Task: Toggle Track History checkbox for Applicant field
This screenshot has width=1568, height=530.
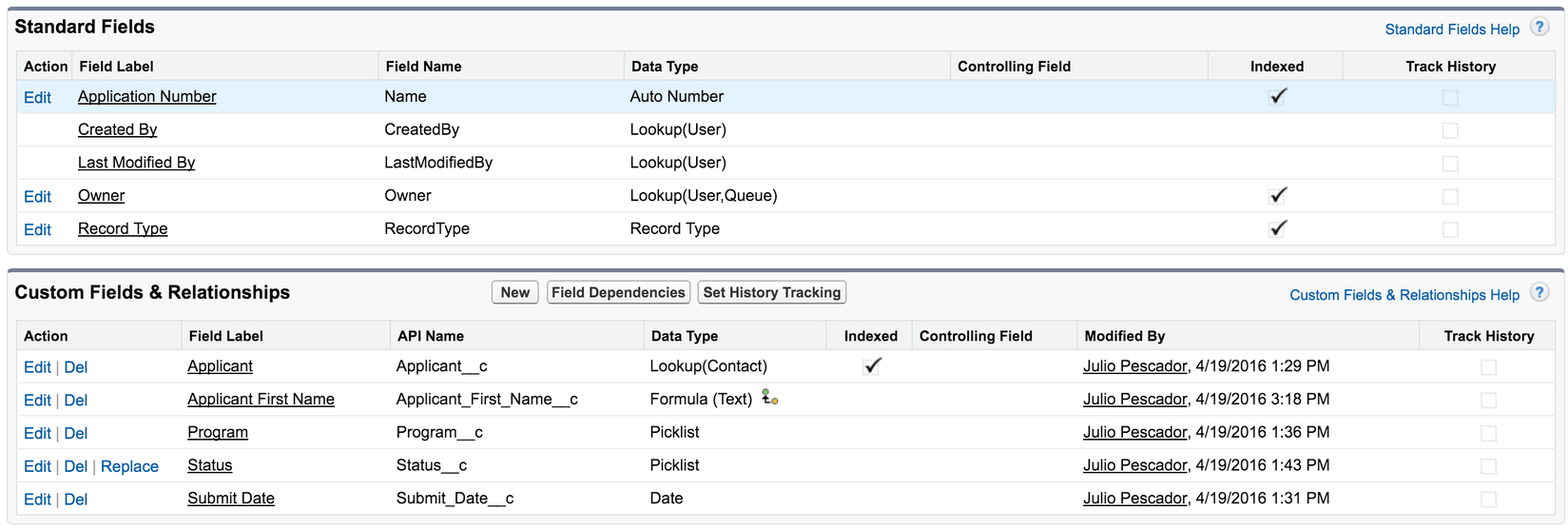Action: [x=1488, y=367]
